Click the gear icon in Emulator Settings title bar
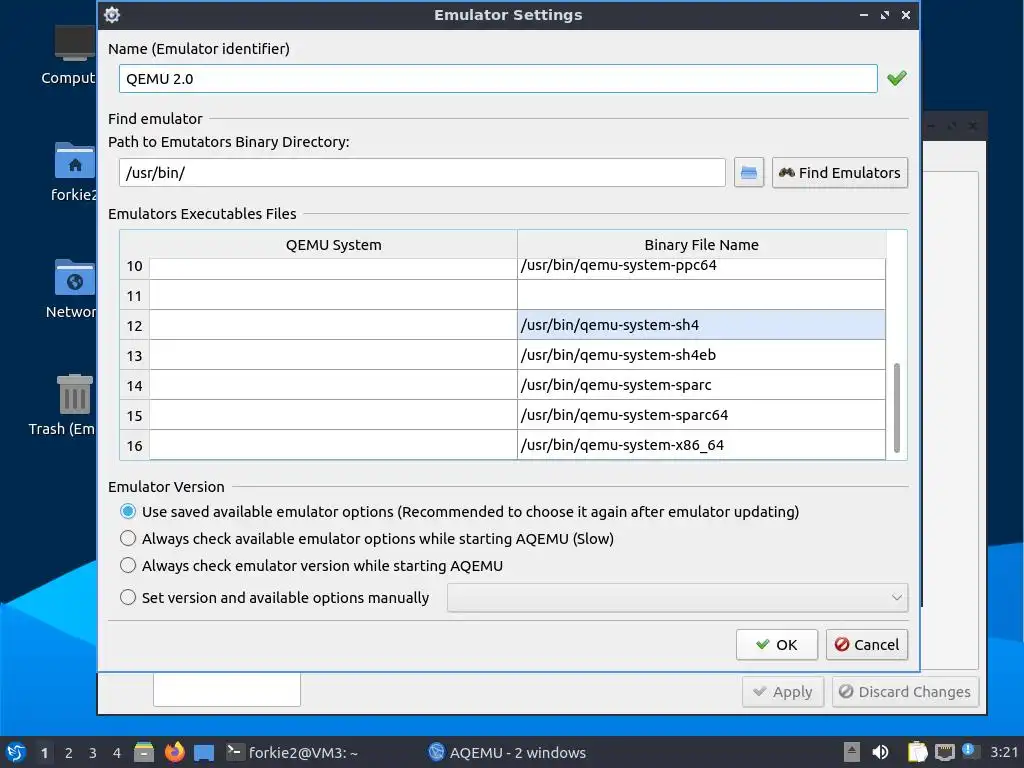The width and height of the screenshot is (1024, 768). pyautogui.click(x=112, y=14)
